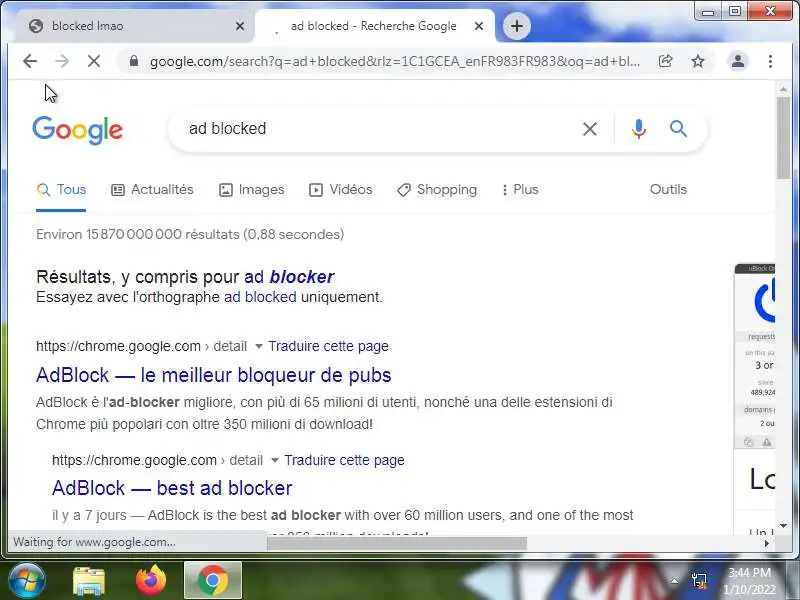Bookmark this page with the star icon
This screenshot has height=600, width=800.
tap(697, 61)
